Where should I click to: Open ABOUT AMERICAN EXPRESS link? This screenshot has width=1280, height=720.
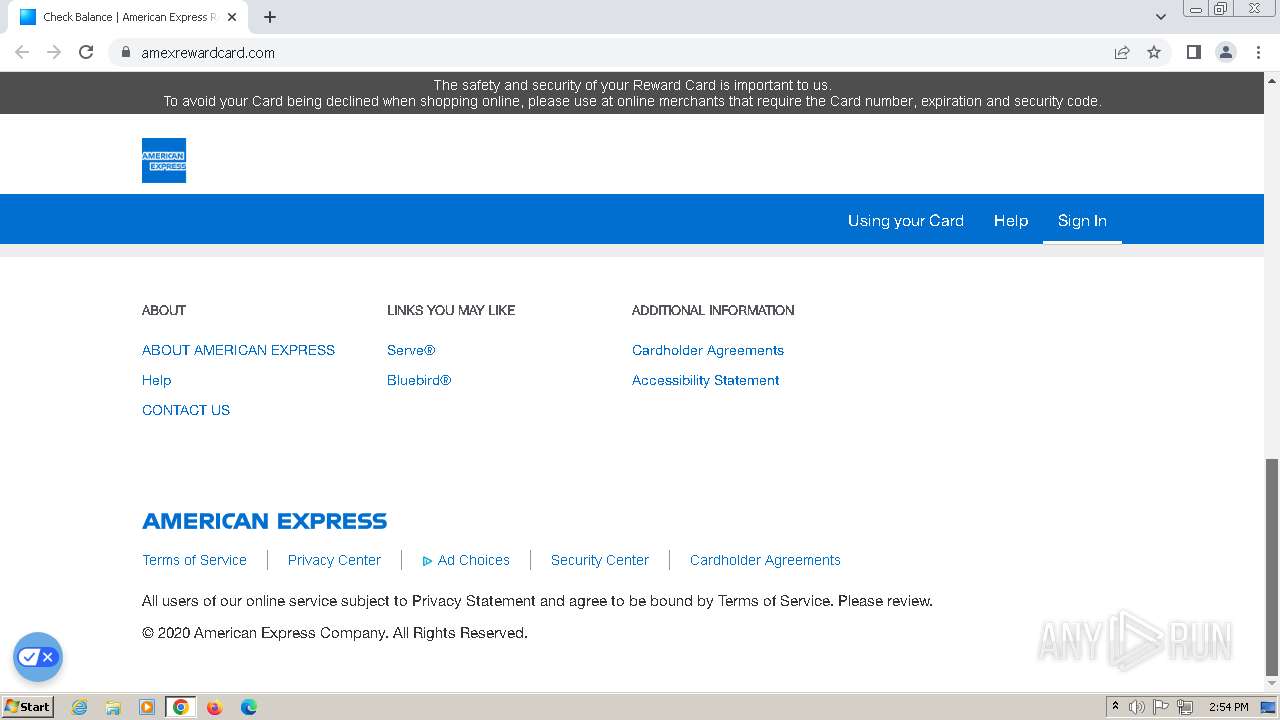[238, 350]
